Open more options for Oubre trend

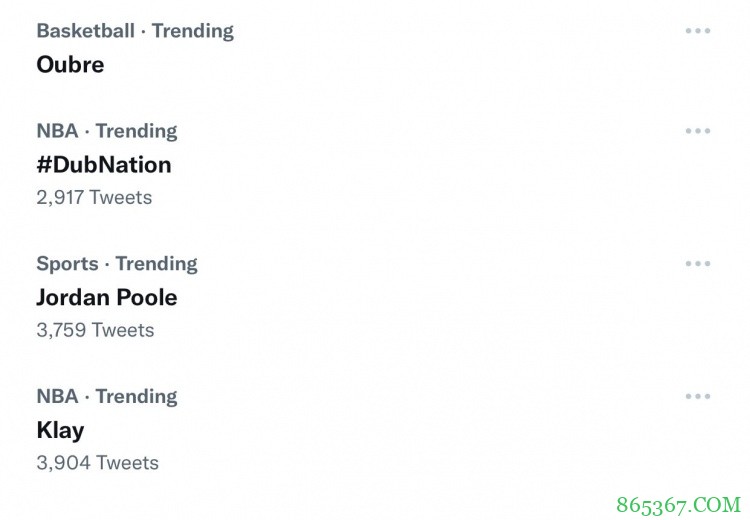point(697,31)
